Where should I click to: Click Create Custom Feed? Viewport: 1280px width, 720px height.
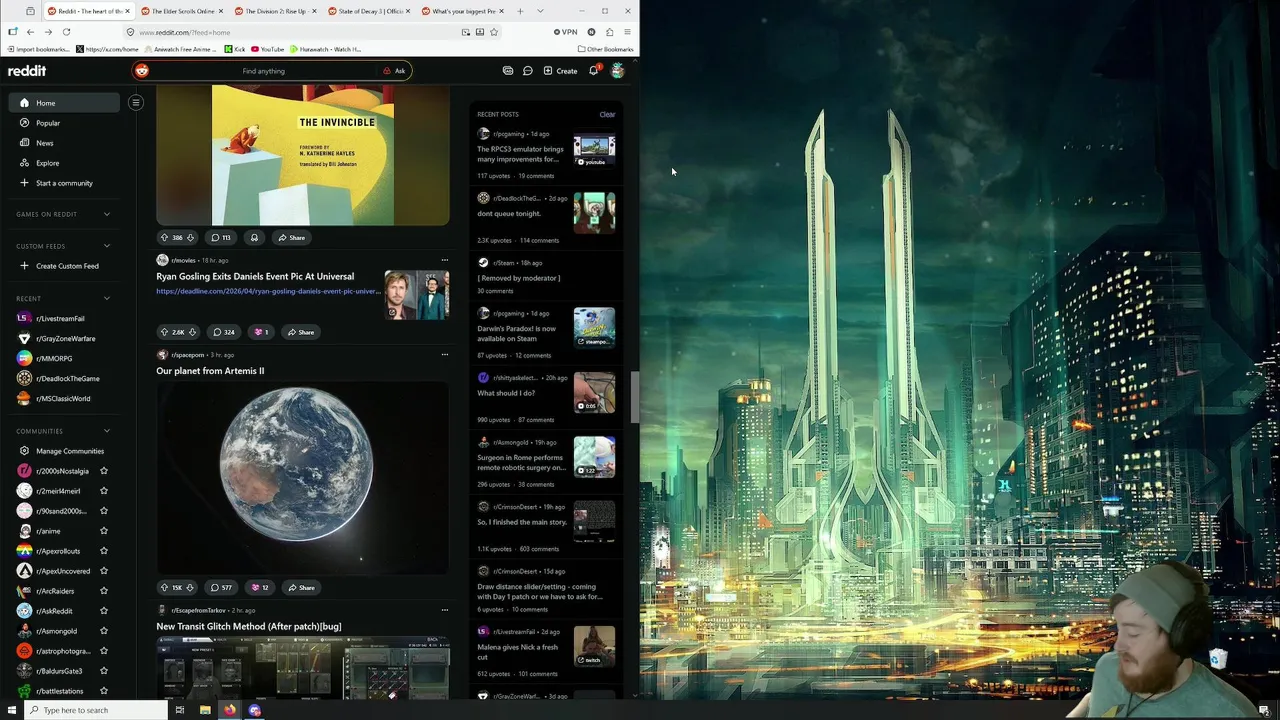coord(64,266)
